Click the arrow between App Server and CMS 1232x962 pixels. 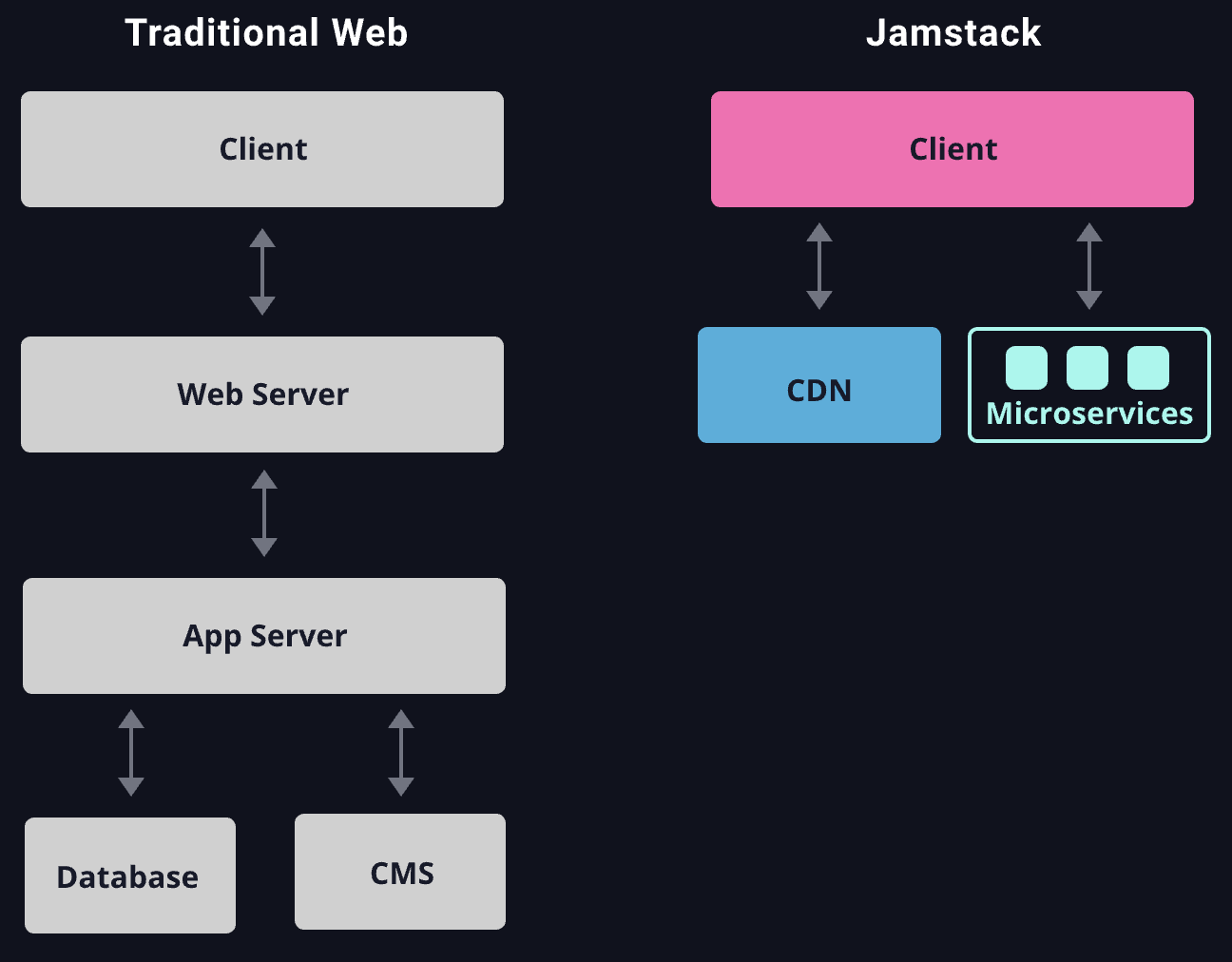pyautogui.click(x=401, y=753)
